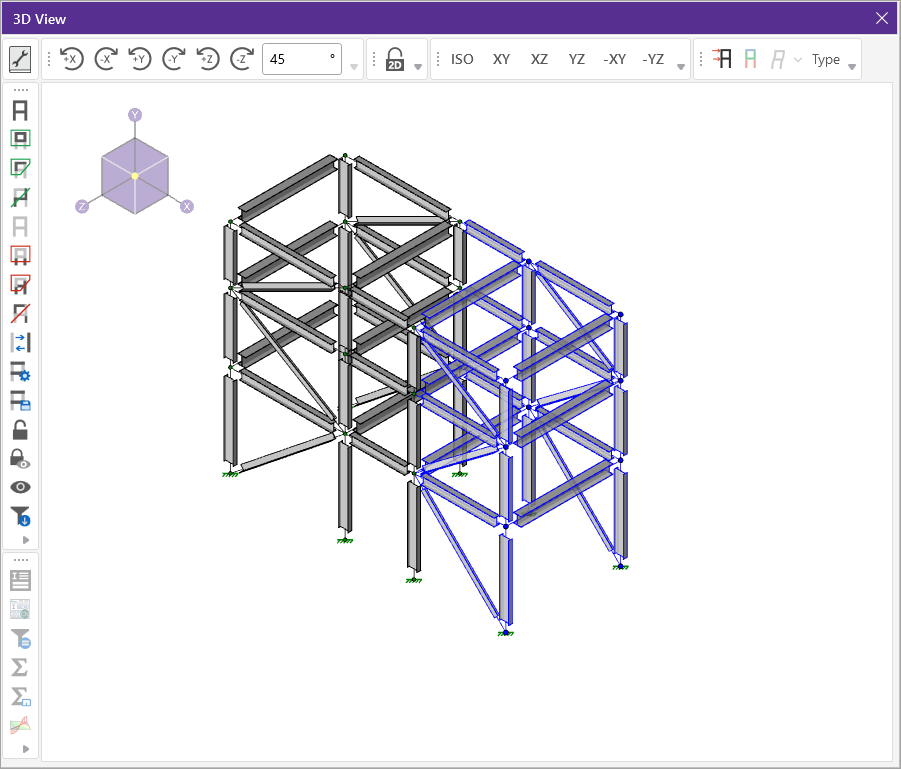Open the wrench view settings icon

(20, 60)
